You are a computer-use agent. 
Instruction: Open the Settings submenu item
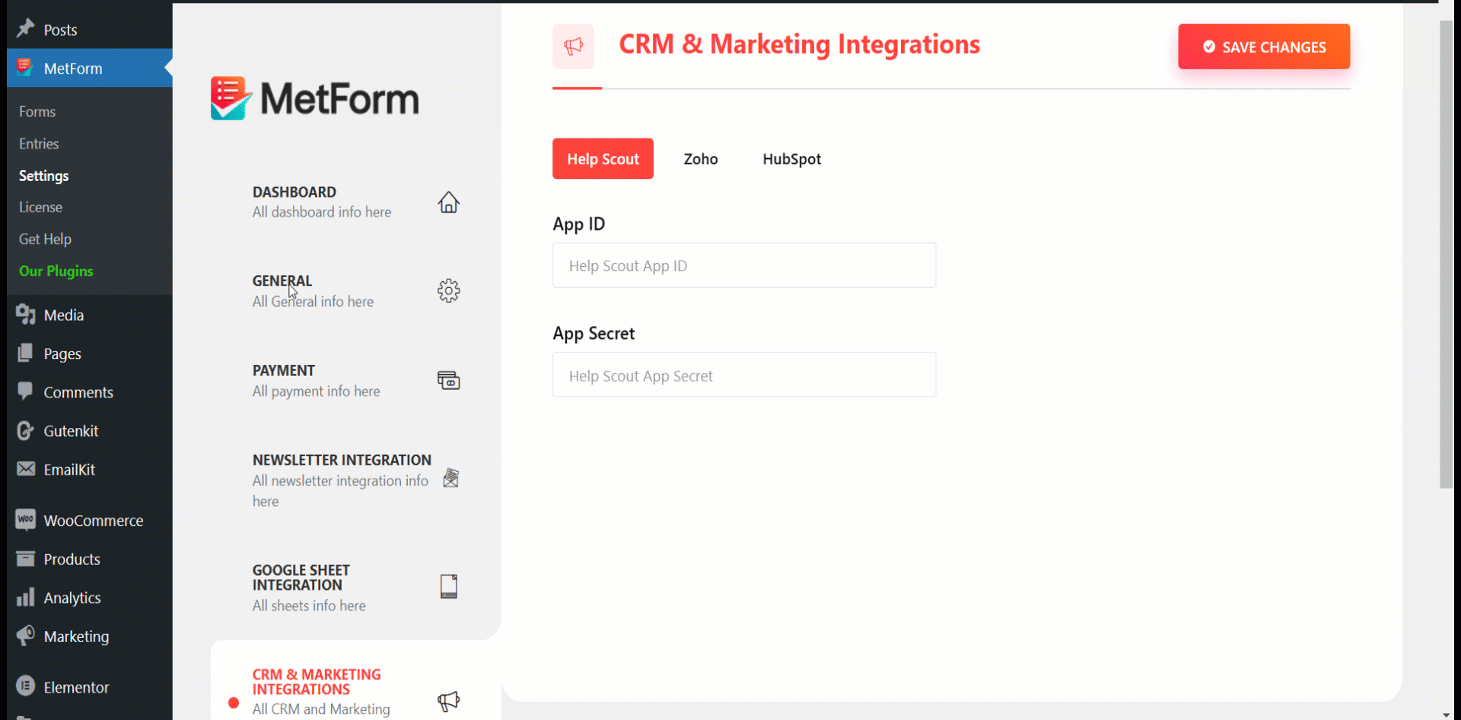(x=44, y=176)
